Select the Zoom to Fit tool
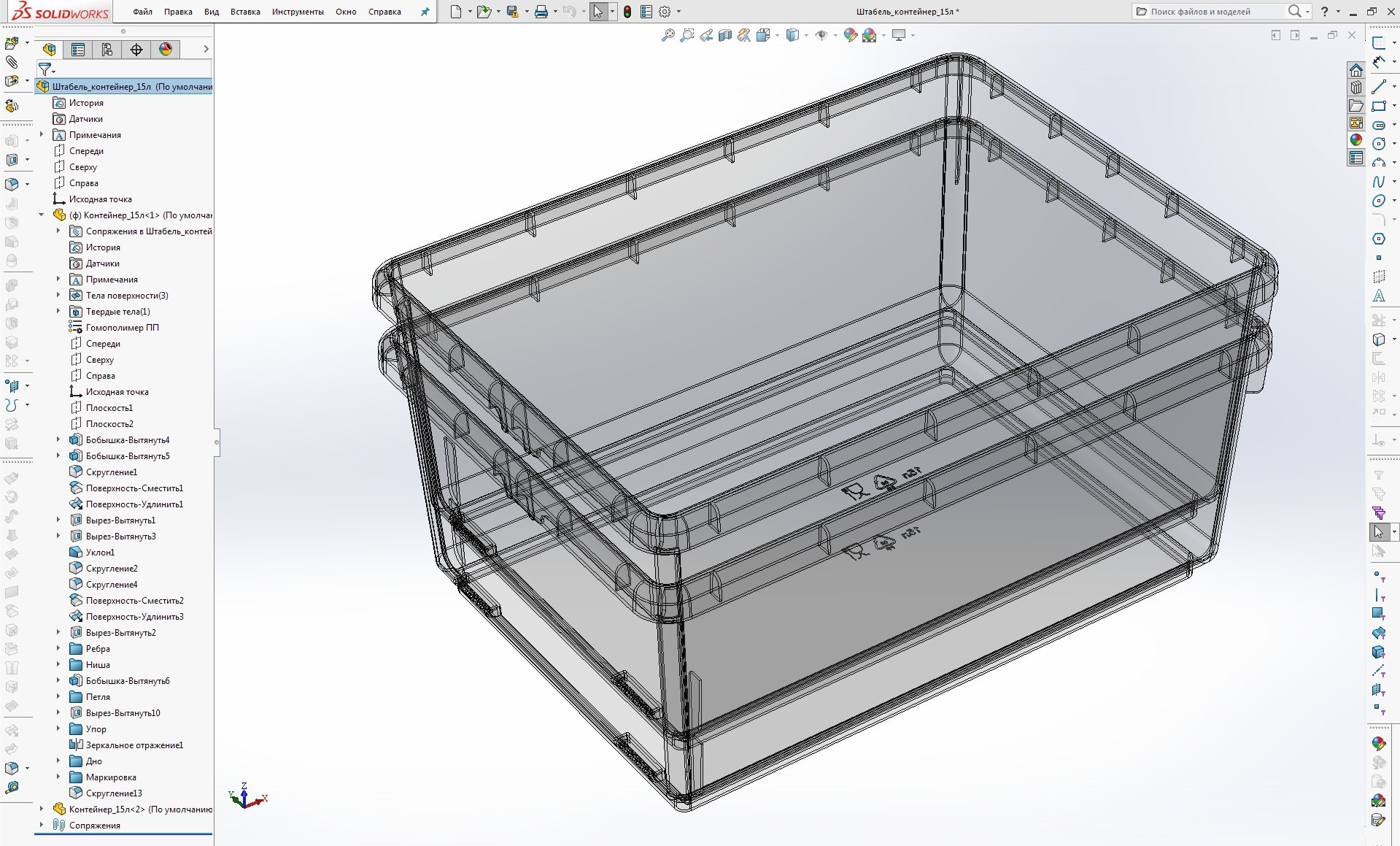The width and height of the screenshot is (1400, 846). pyautogui.click(x=668, y=35)
